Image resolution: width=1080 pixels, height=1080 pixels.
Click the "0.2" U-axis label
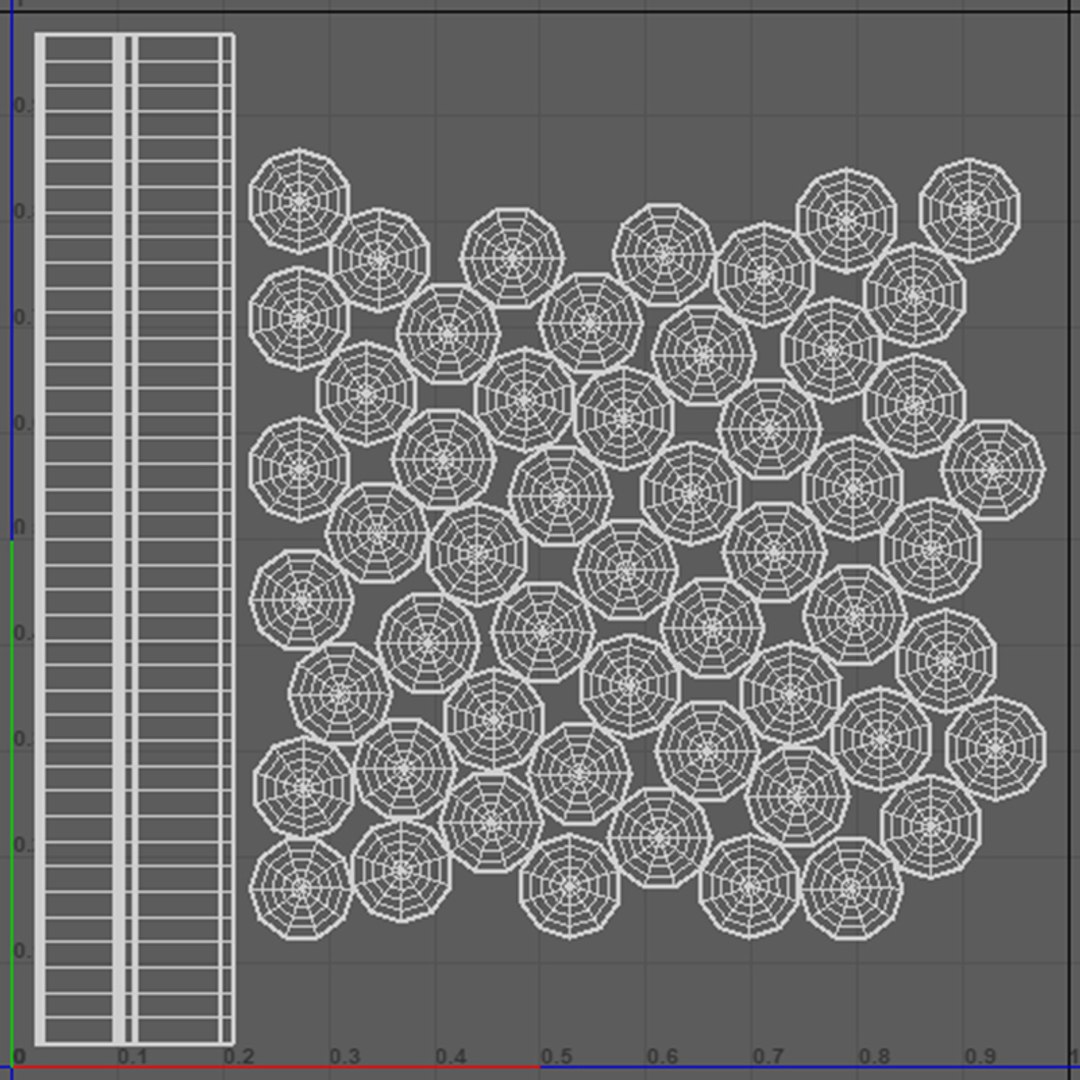(240, 1056)
